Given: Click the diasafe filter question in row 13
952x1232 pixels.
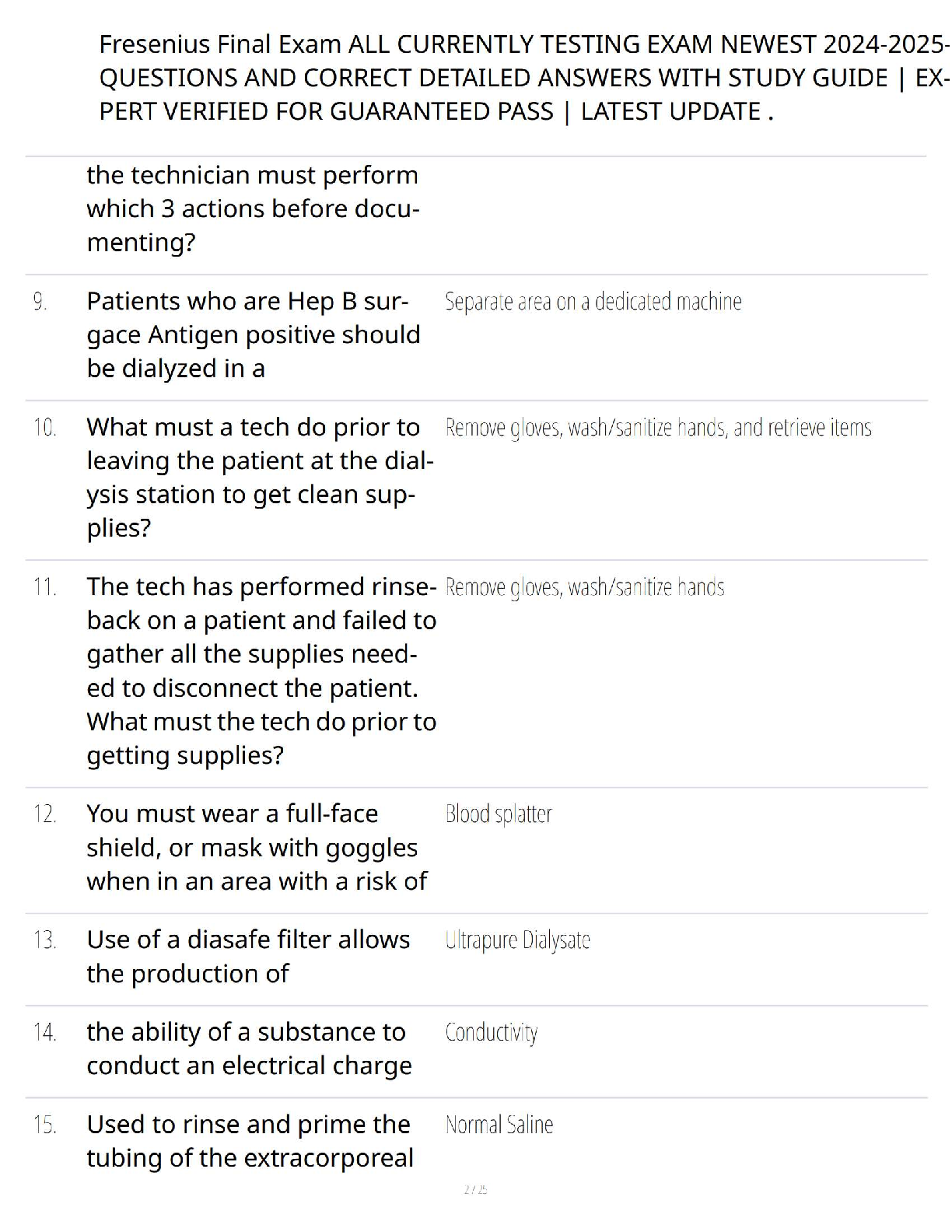Looking at the screenshot, I should tap(248, 956).
